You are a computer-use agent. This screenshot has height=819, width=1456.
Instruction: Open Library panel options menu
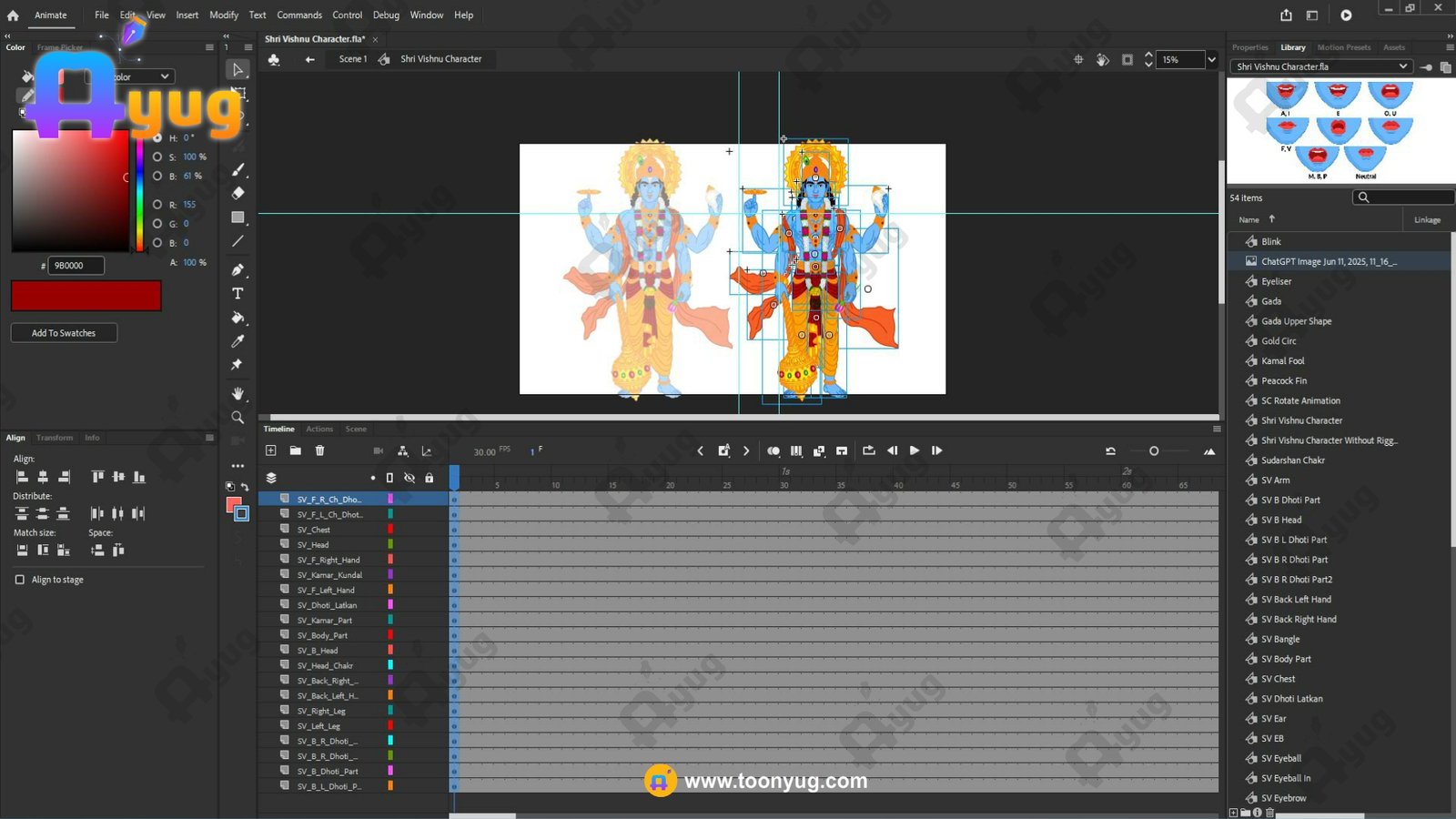(1449, 47)
